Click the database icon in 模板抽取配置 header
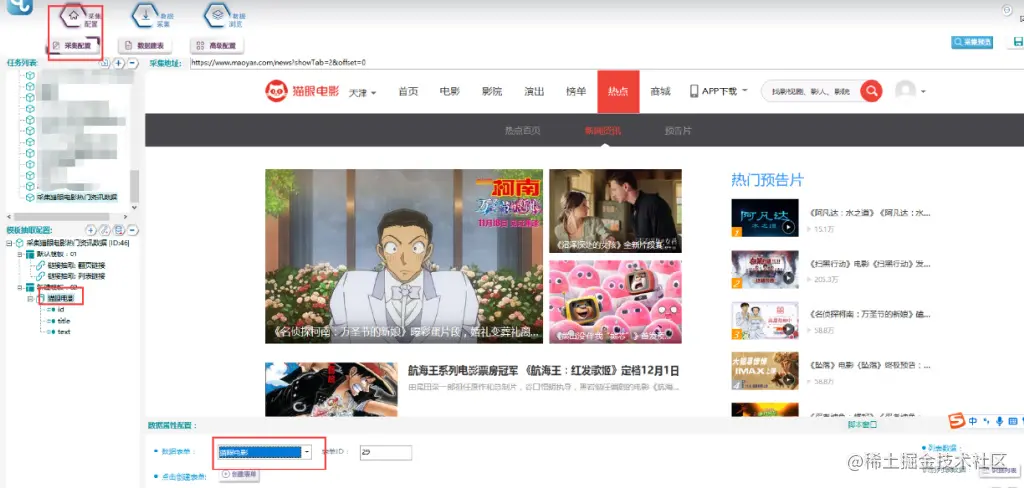Image resolution: width=1024 pixels, height=488 pixels. 118,230
